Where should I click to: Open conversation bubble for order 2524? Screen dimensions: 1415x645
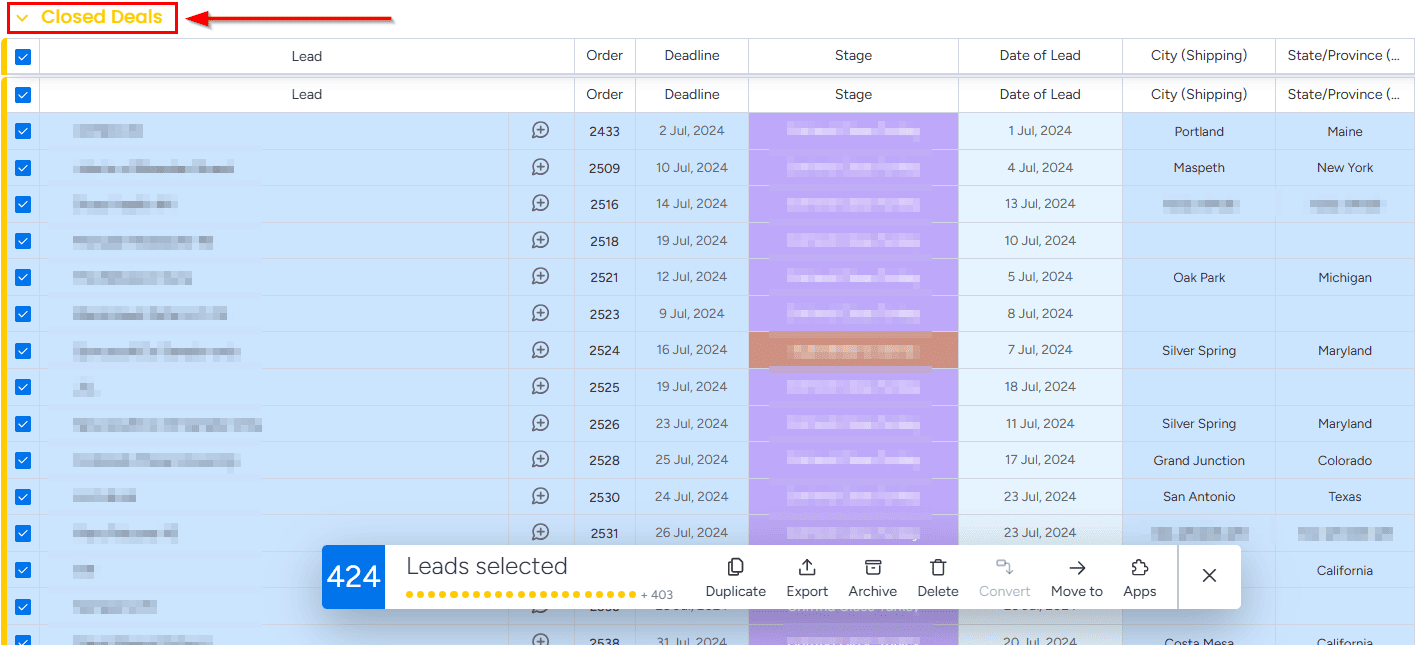[540, 350]
